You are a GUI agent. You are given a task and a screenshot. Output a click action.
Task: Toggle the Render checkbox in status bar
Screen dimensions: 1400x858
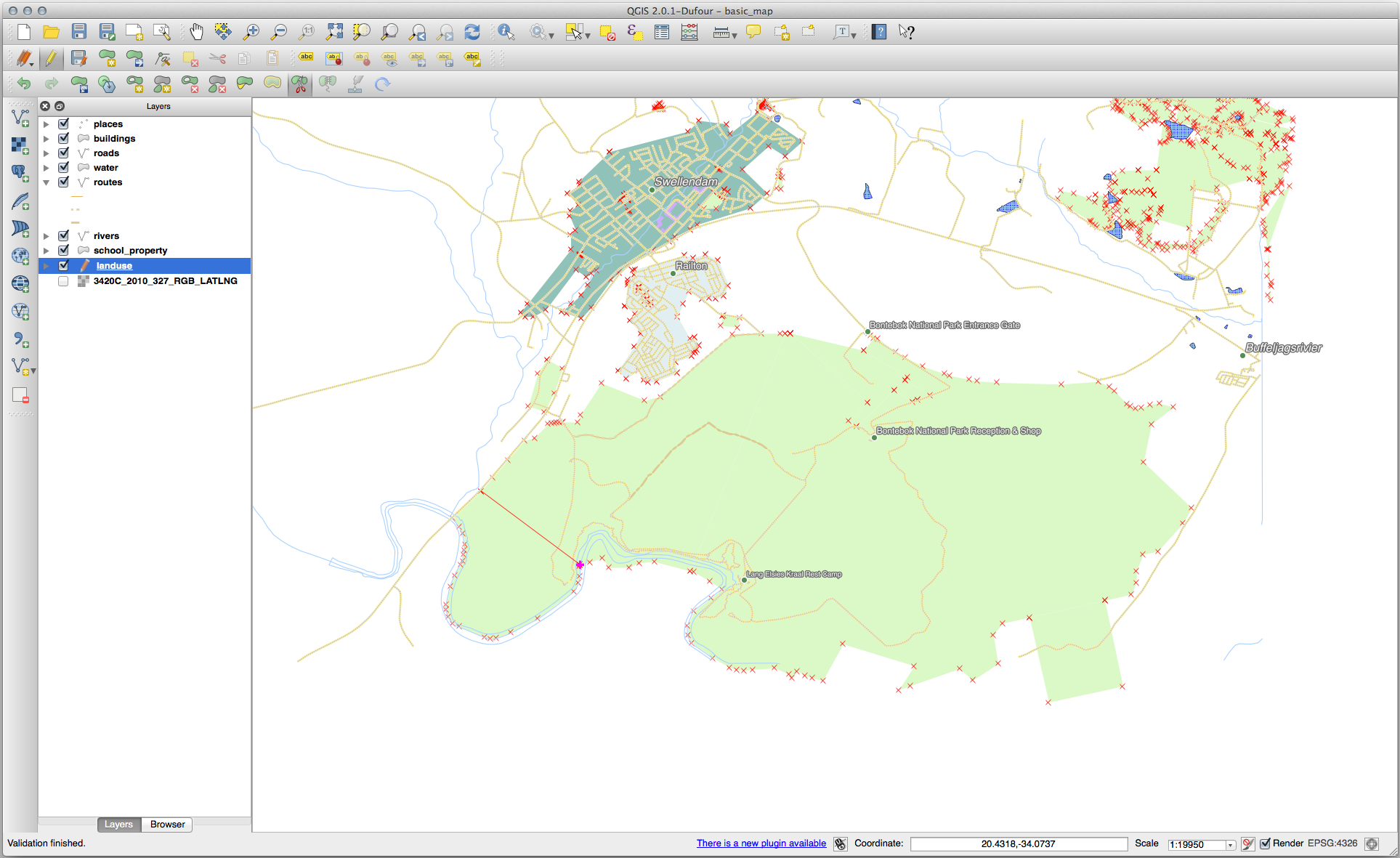point(1266,843)
